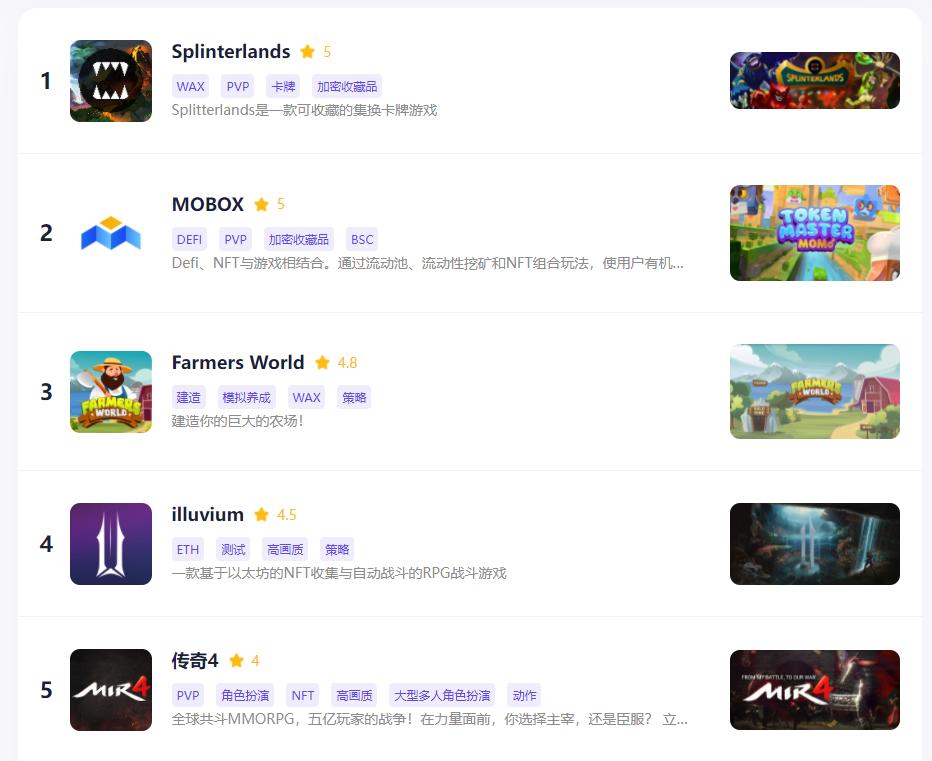932x761 pixels.
Task: Select the 动作 tag
Action: click(524, 696)
